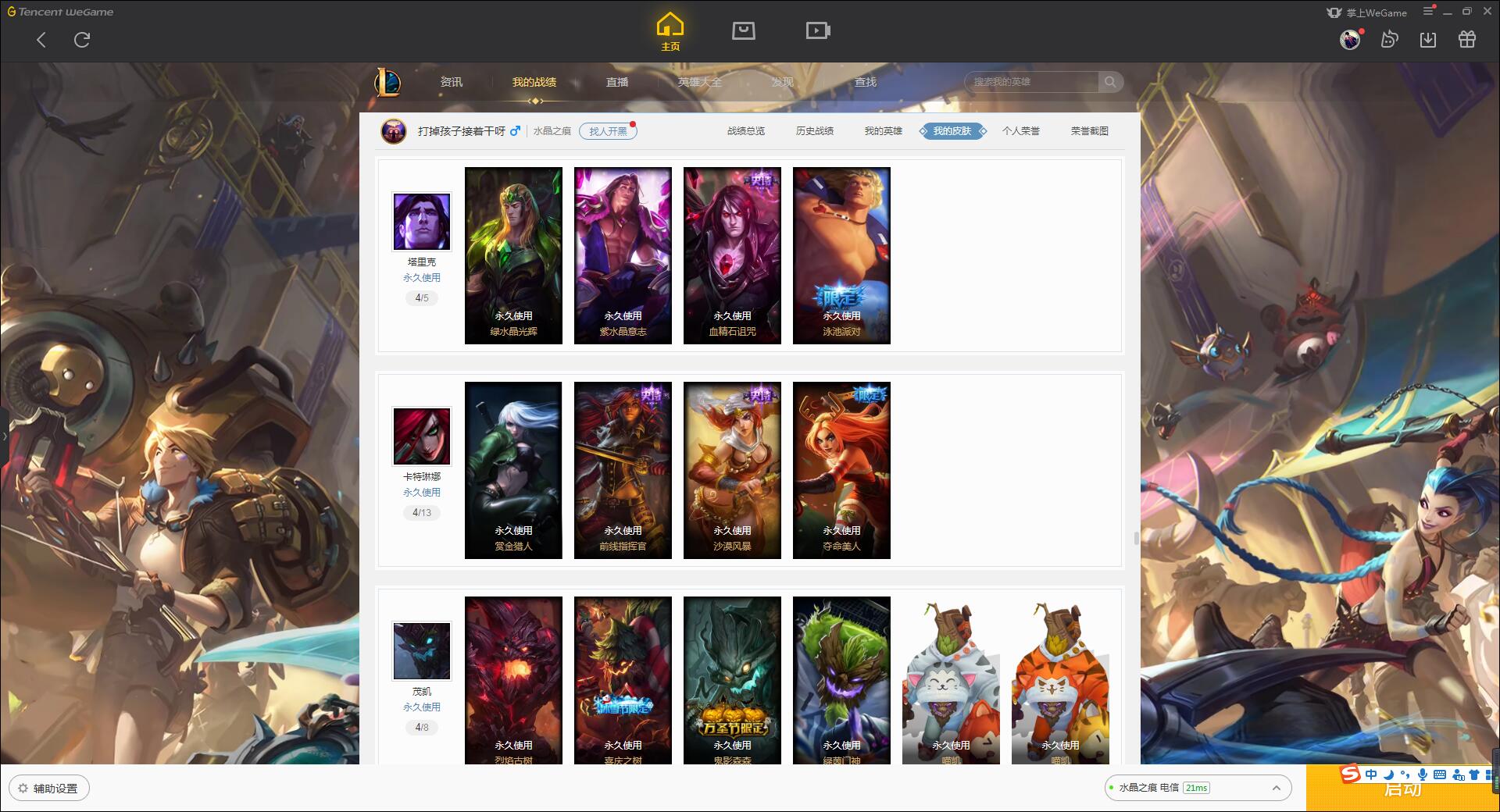Open the 绿水晶光辉 skin card
Viewport: 1500px width, 812px height.
513,255
